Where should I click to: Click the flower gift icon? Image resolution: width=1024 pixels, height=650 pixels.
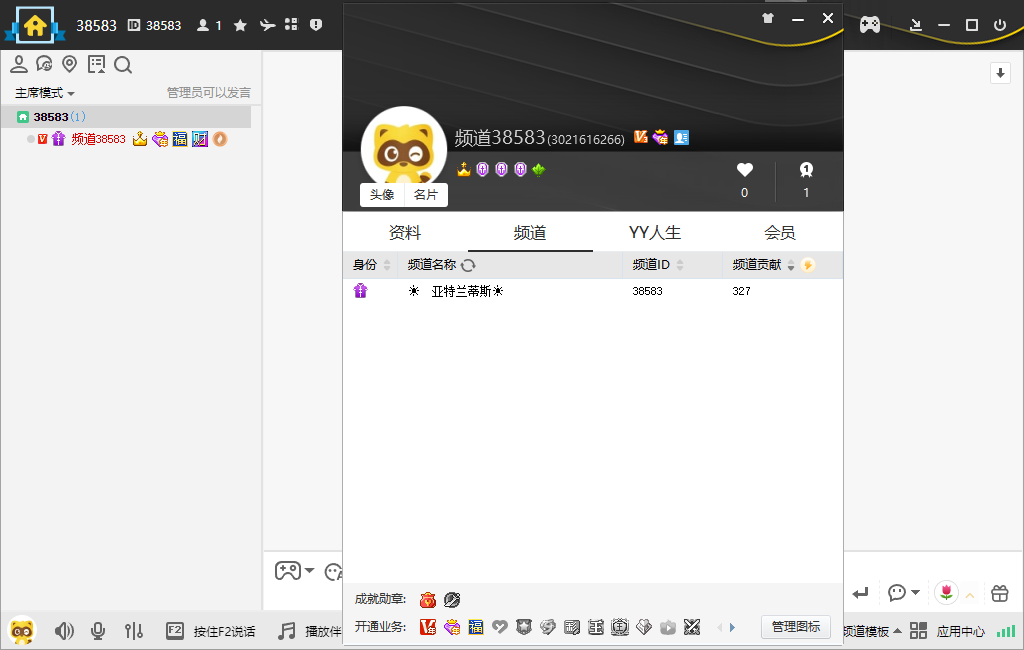[946, 593]
